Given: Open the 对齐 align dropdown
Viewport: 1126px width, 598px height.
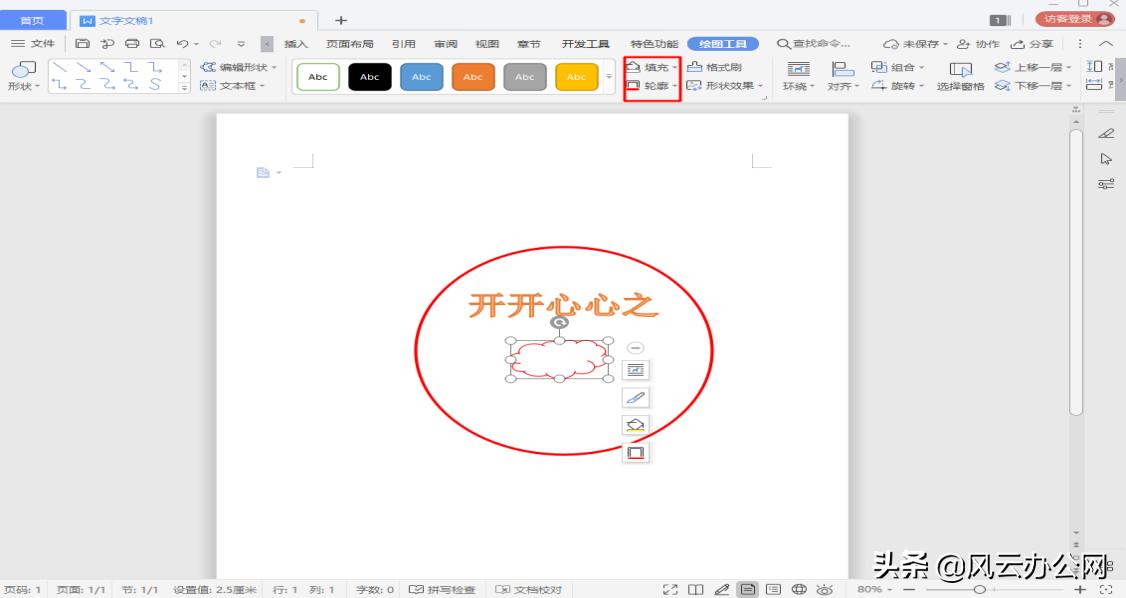Looking at the screenshot, I should (843, 76).
